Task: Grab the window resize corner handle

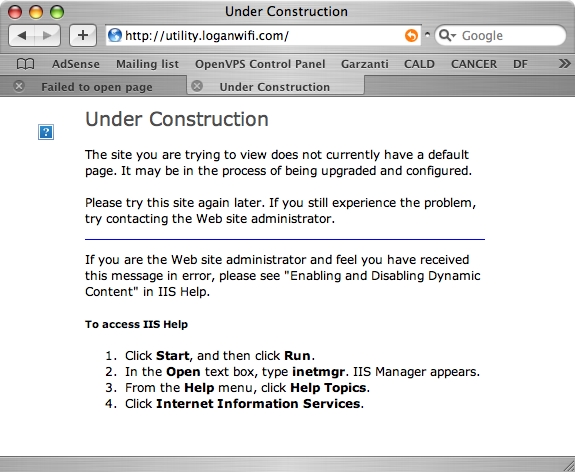Action: pos(568,465)
